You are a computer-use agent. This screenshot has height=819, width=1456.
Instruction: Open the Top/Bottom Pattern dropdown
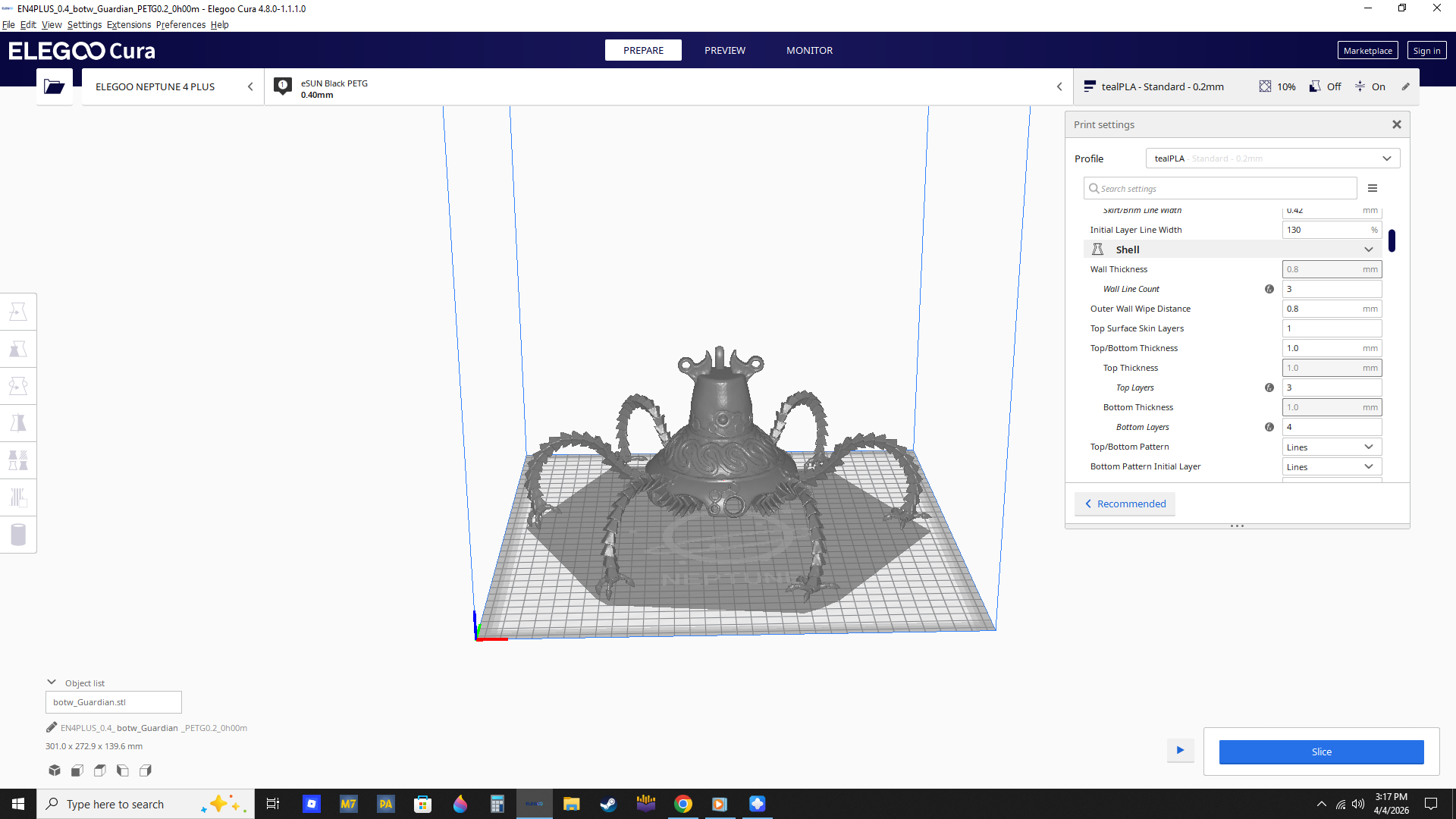tap(1332, 447)
